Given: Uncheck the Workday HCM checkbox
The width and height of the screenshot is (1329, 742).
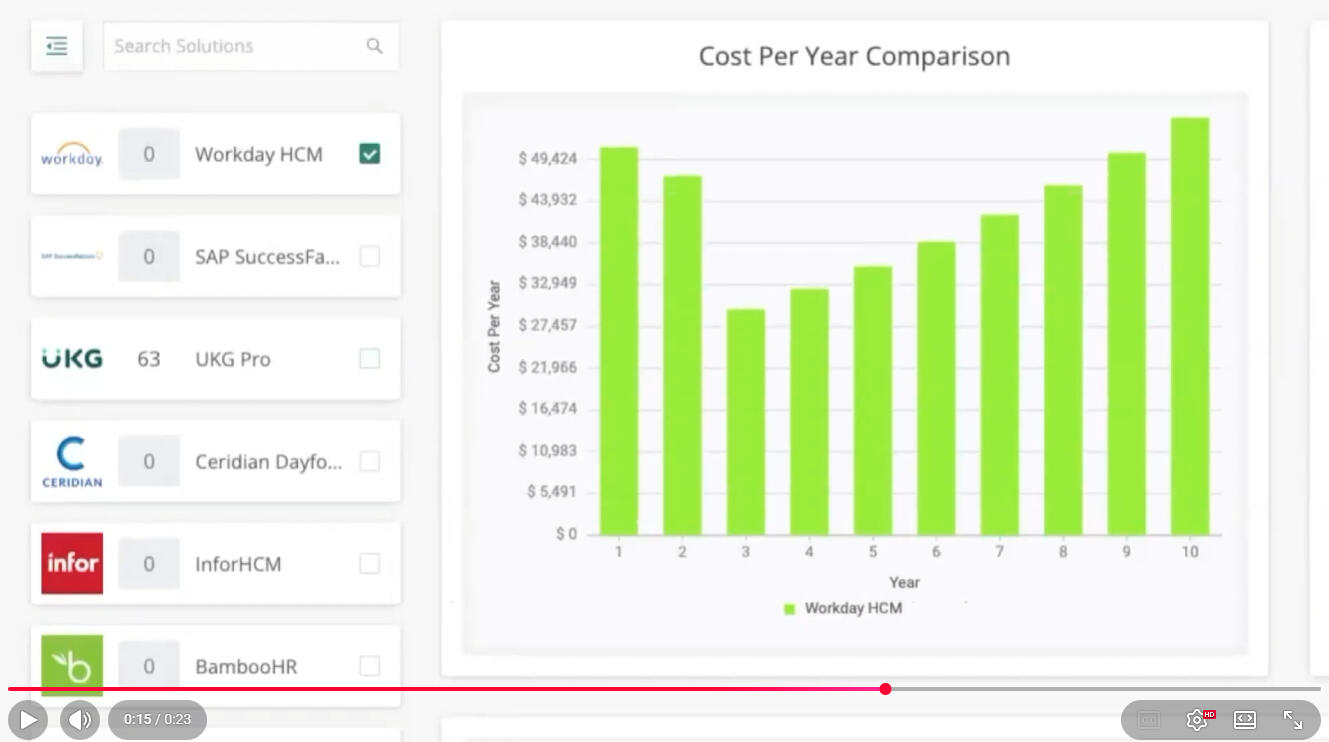Looking at the screenshot, I should (x=370, y=154).
